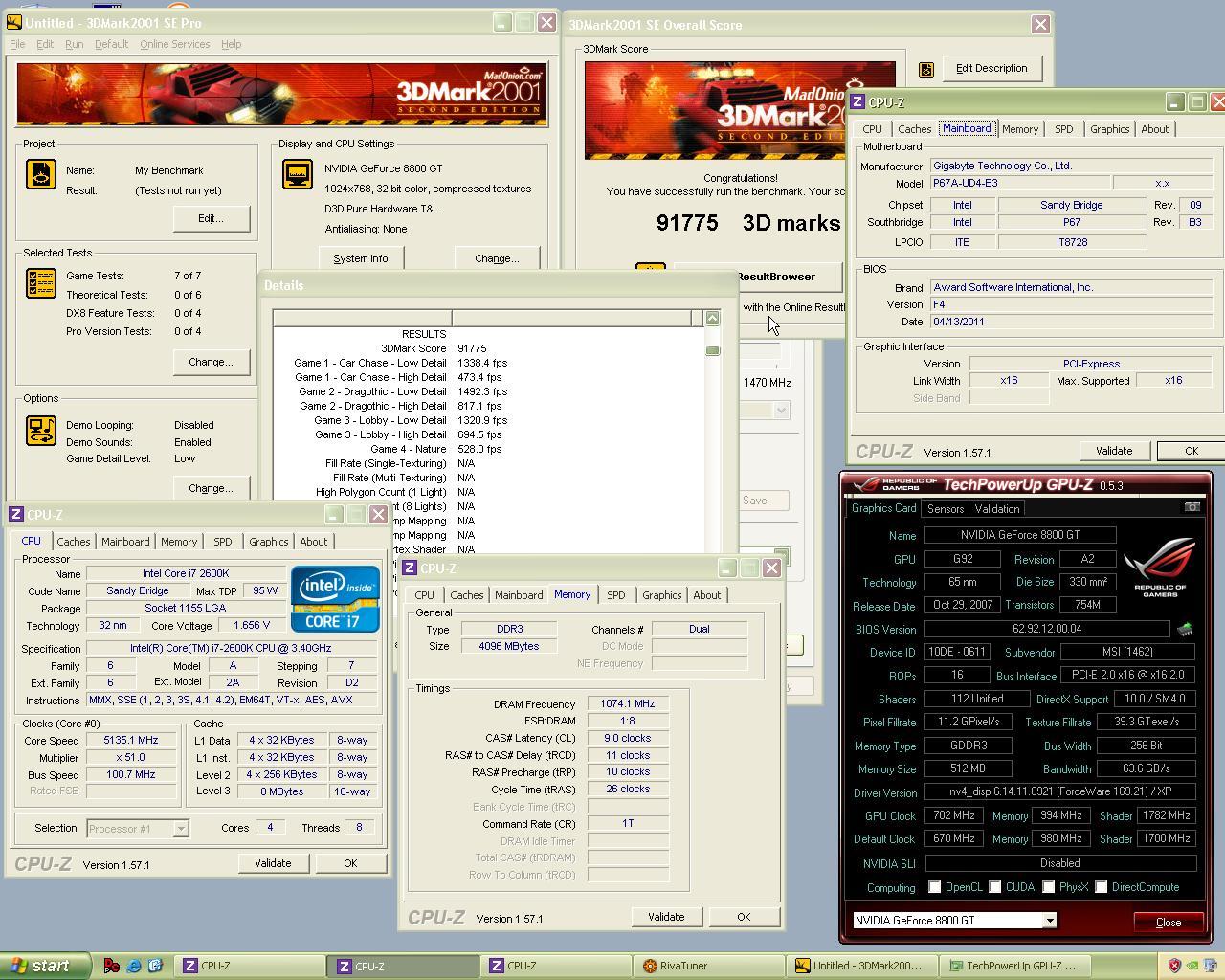
Task: Click Change... in Display and CPU Settings
Action: tap(497, 258)
